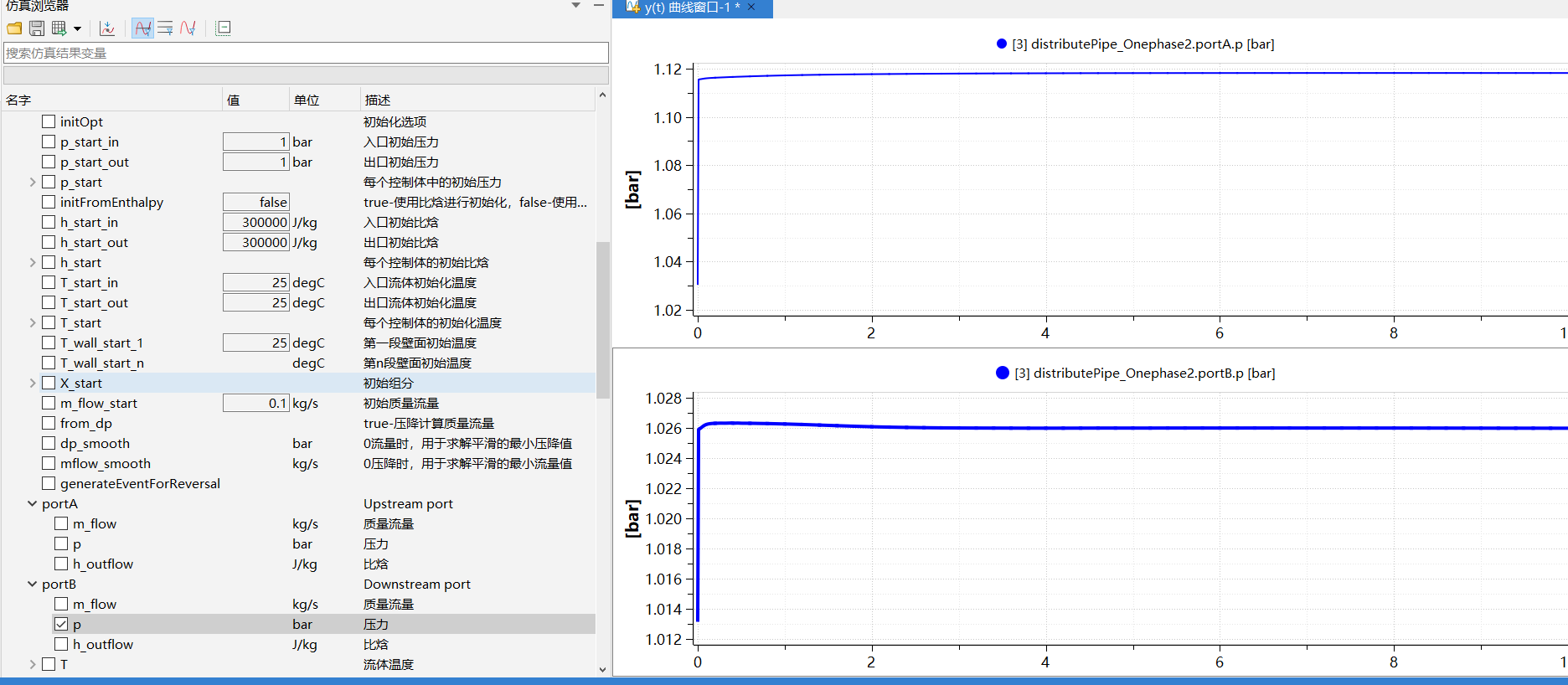
Task: Check the p_start_out checkbox
Action: point(49,162)
